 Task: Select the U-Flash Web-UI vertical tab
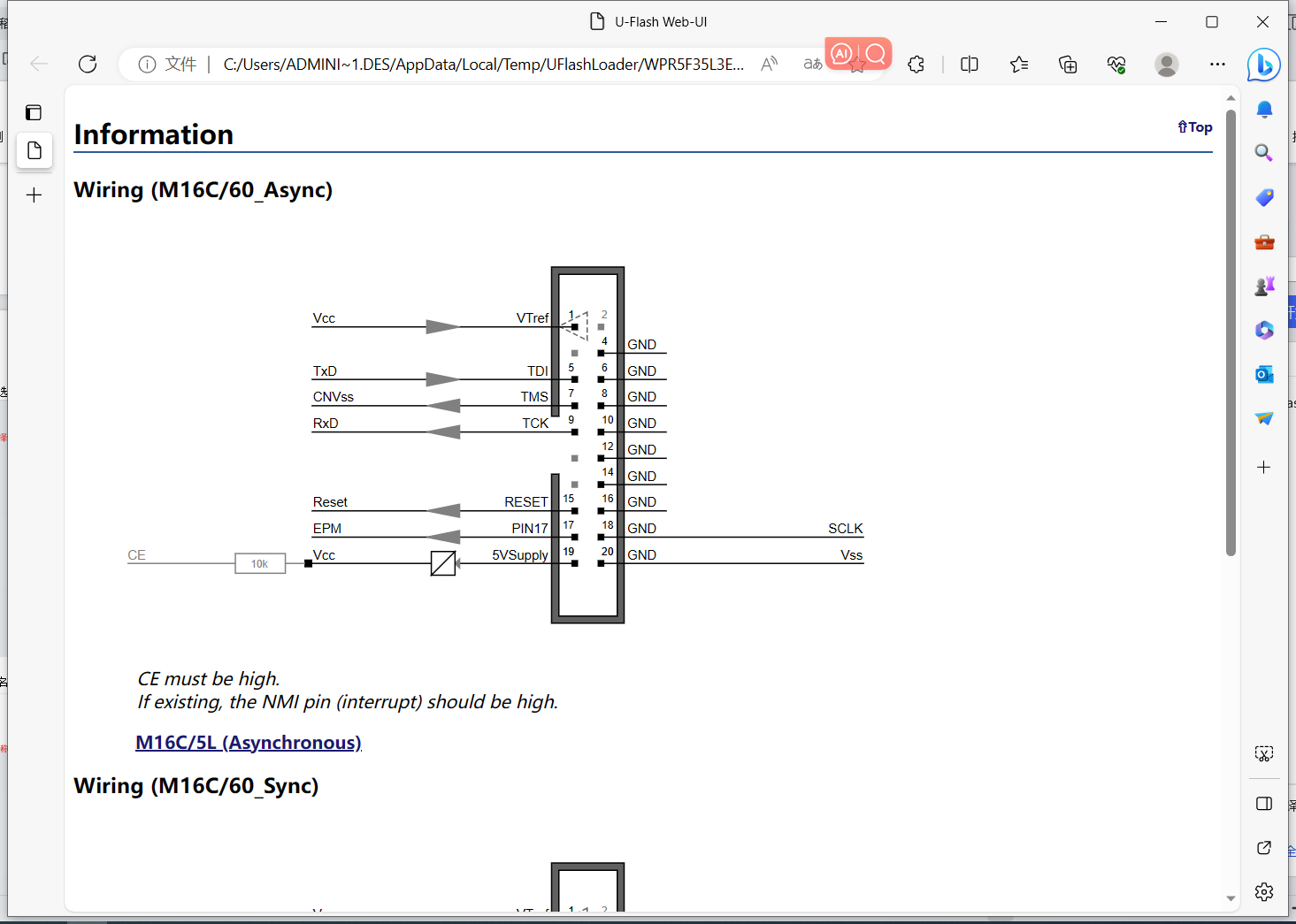coord(35,150)
